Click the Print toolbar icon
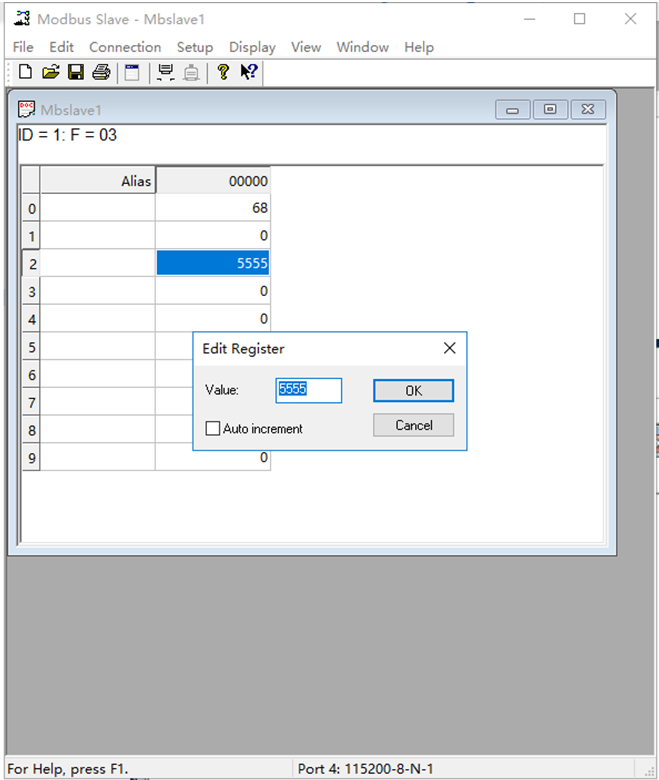Viewport: 659px width, 780px height. tap(100, 72)
